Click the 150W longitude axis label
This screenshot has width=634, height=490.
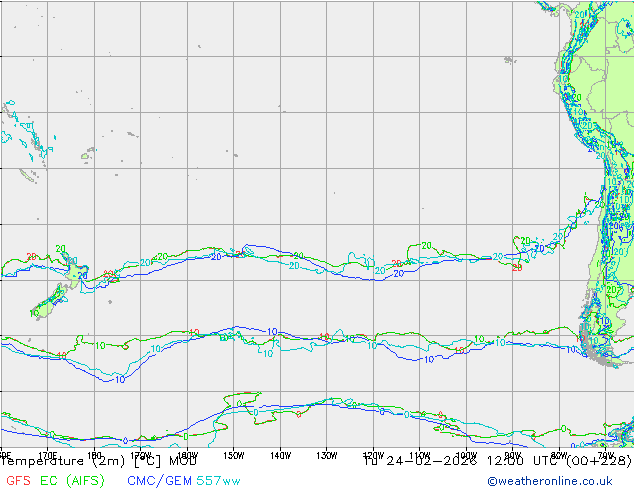pyautogui.click(x=234, y=456)
